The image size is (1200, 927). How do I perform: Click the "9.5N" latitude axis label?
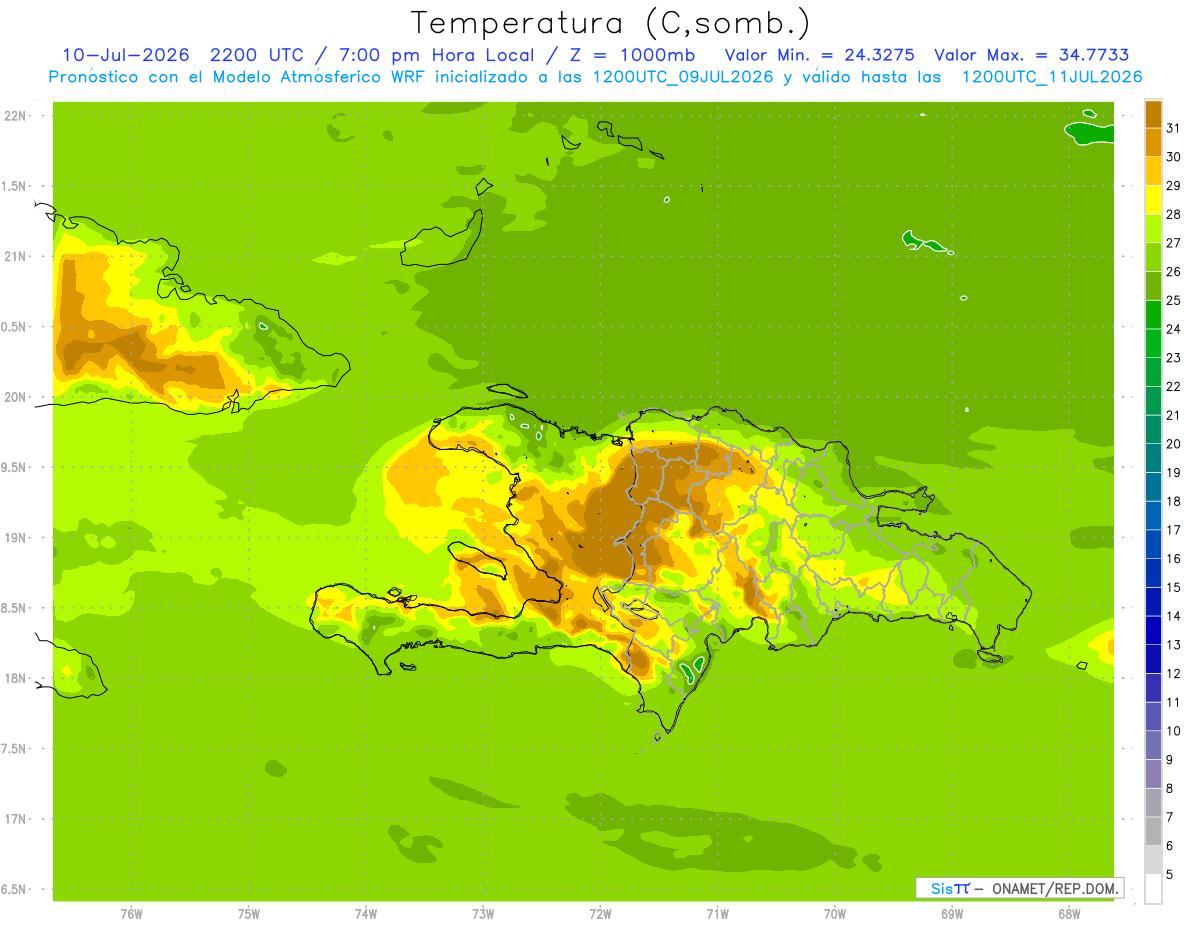[x=15, y=467]
